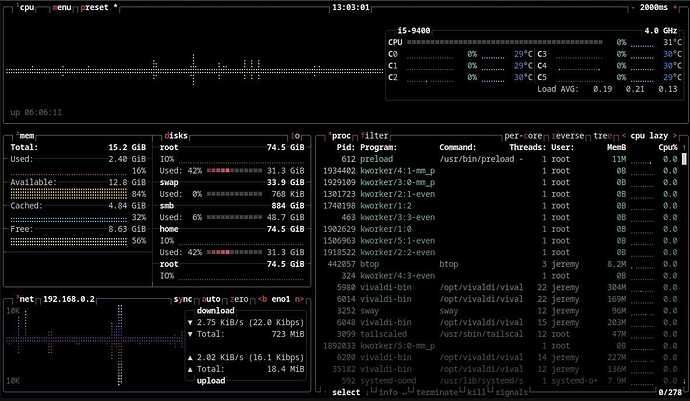This screenshot has width=690, height=401.
Task: Select the kworker/1:2 process row
Action: 500,206
